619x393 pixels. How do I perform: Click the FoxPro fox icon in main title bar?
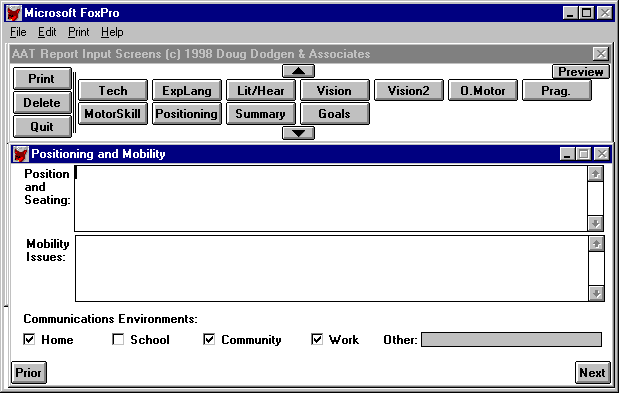coord(13,13)
